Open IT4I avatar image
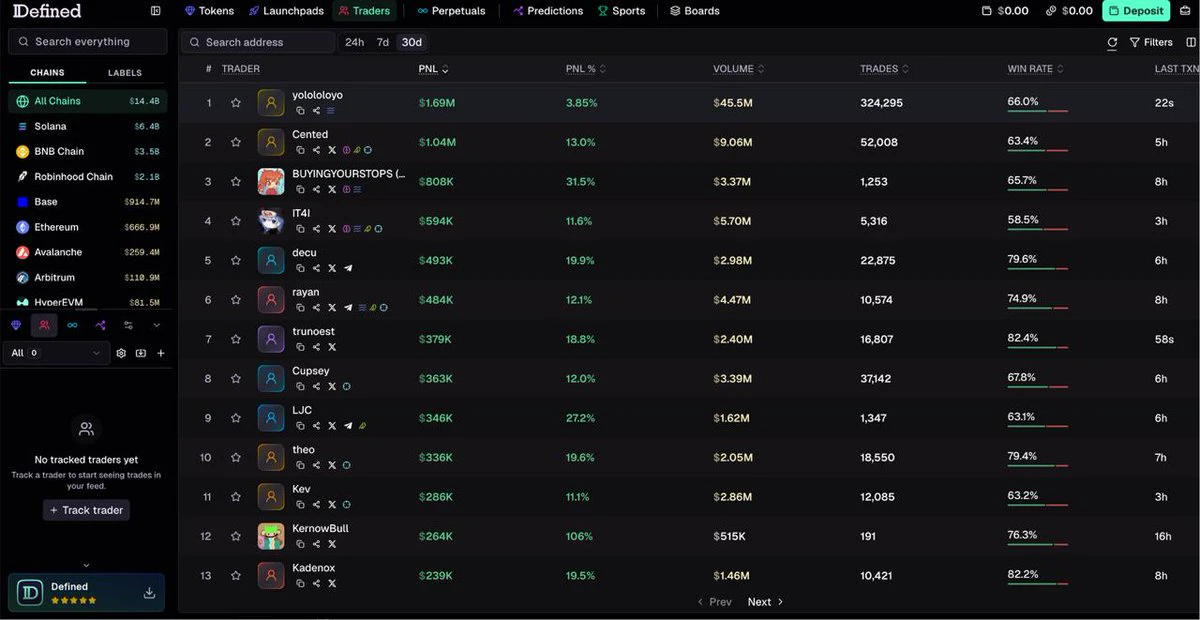This screenshot has width=1200, height=620. coord(271,221)
